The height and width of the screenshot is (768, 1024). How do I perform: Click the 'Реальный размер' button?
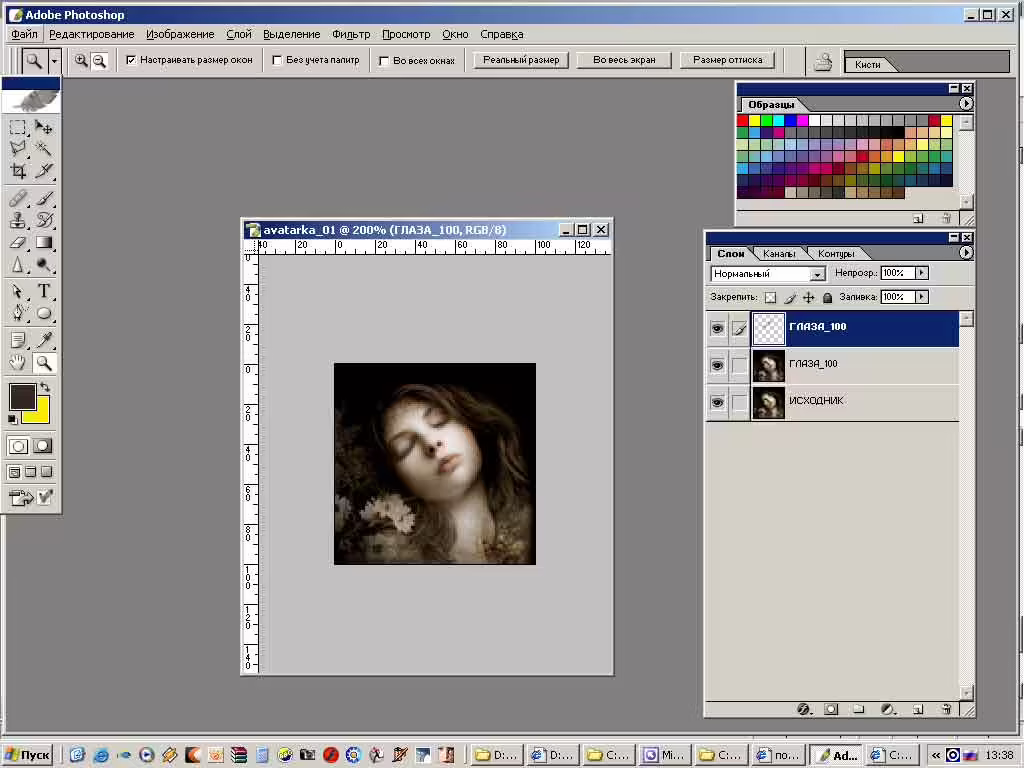click(521, 60)
